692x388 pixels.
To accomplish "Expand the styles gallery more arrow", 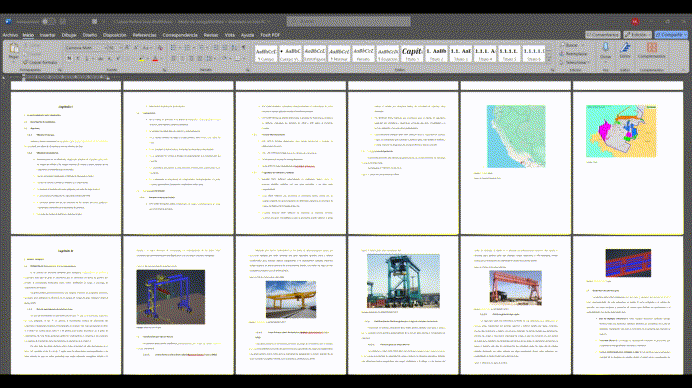I will point(549,59).
